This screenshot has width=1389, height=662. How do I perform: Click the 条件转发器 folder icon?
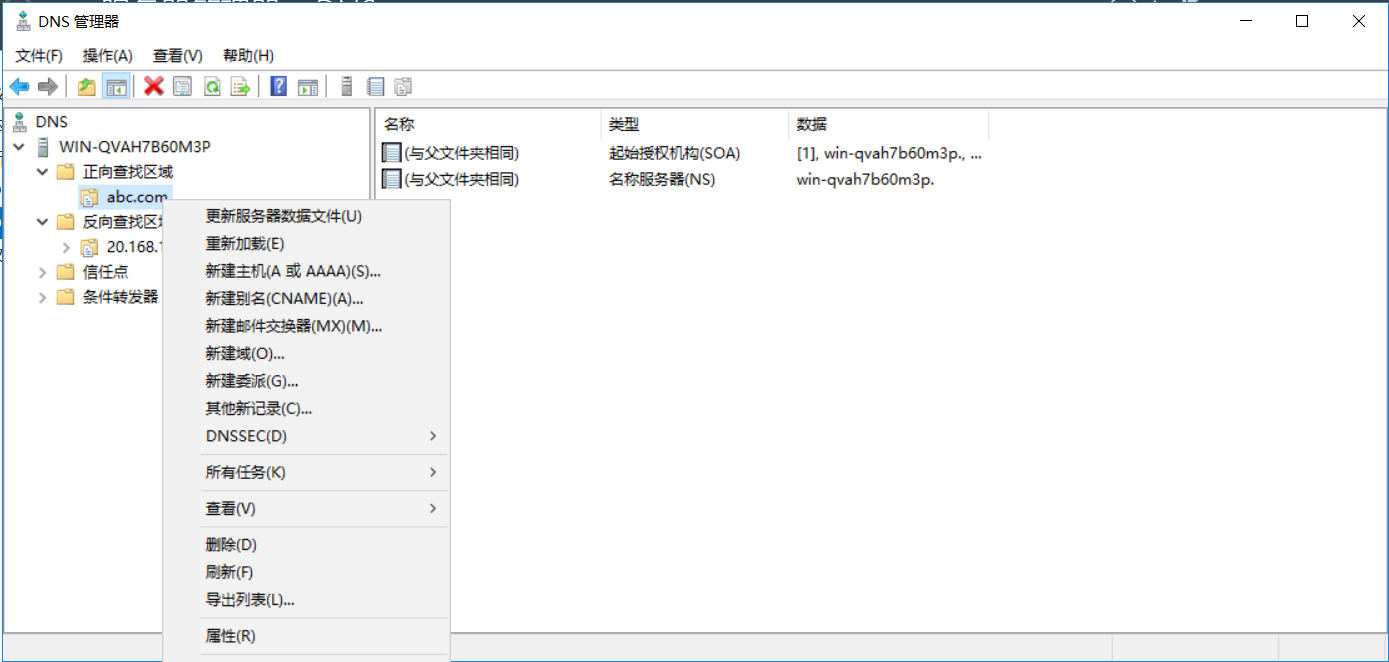coord(66,296)
